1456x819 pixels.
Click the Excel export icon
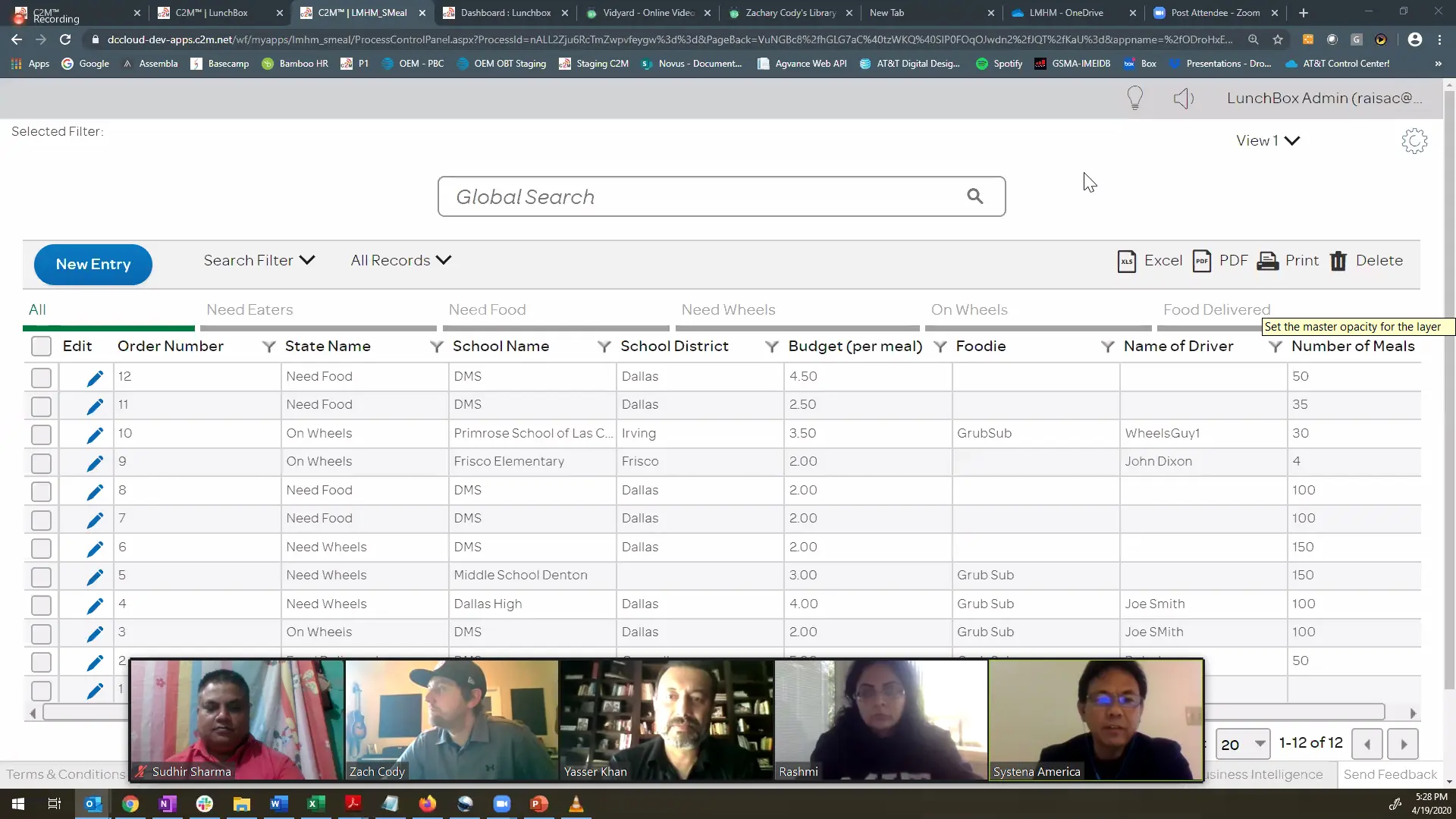1127,261
